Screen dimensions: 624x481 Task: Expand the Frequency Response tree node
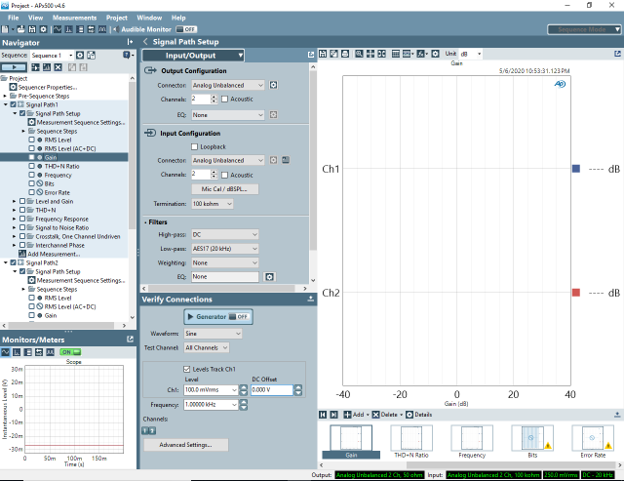(x=14, y=218)
